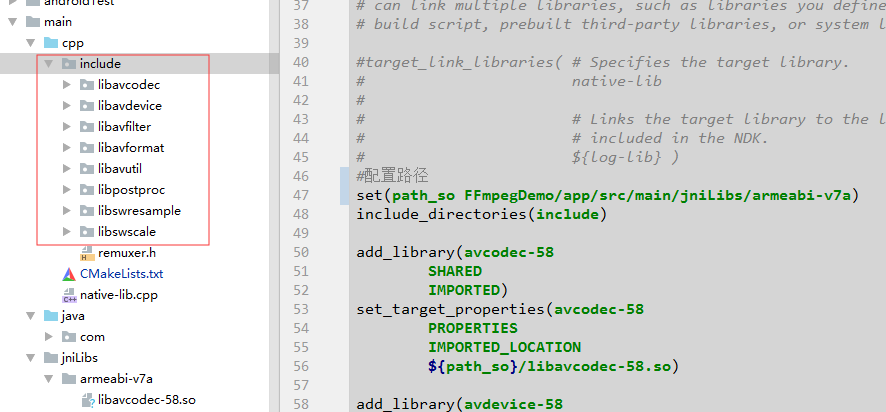Collapse the include folder arrow
Viewport: 886px width, 412px height.
tap(49, 64)
